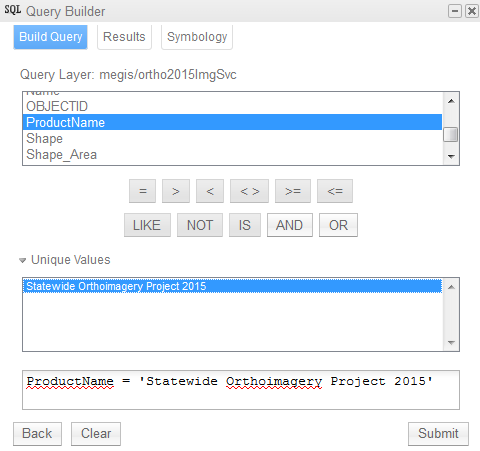
Task: Click unique values list scroll-up arrow
Action: point(451,287)
